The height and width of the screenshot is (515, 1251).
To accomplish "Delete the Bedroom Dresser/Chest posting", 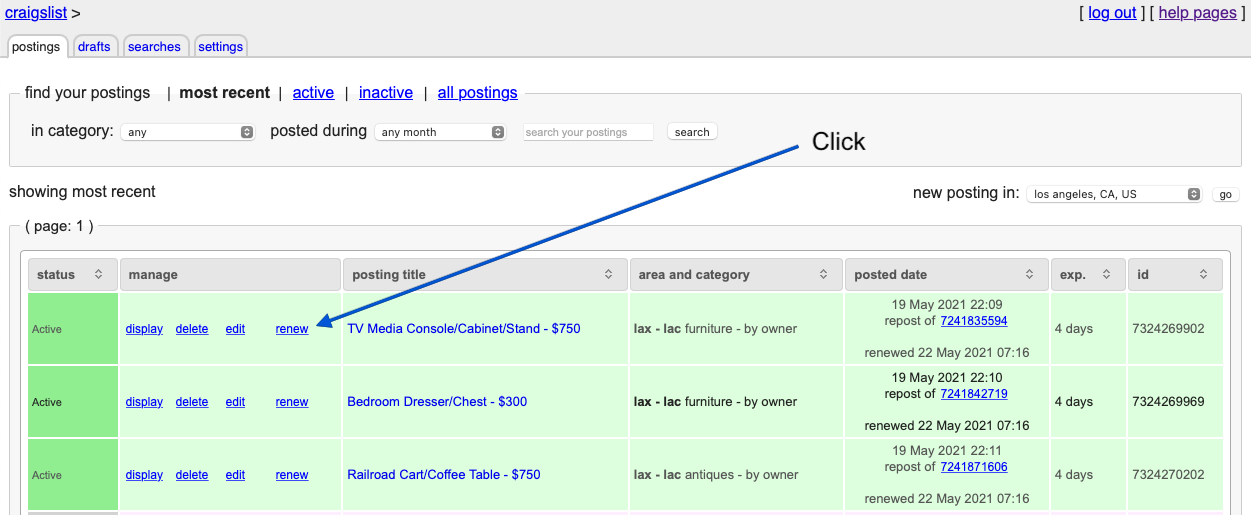I will click(192, 402).
